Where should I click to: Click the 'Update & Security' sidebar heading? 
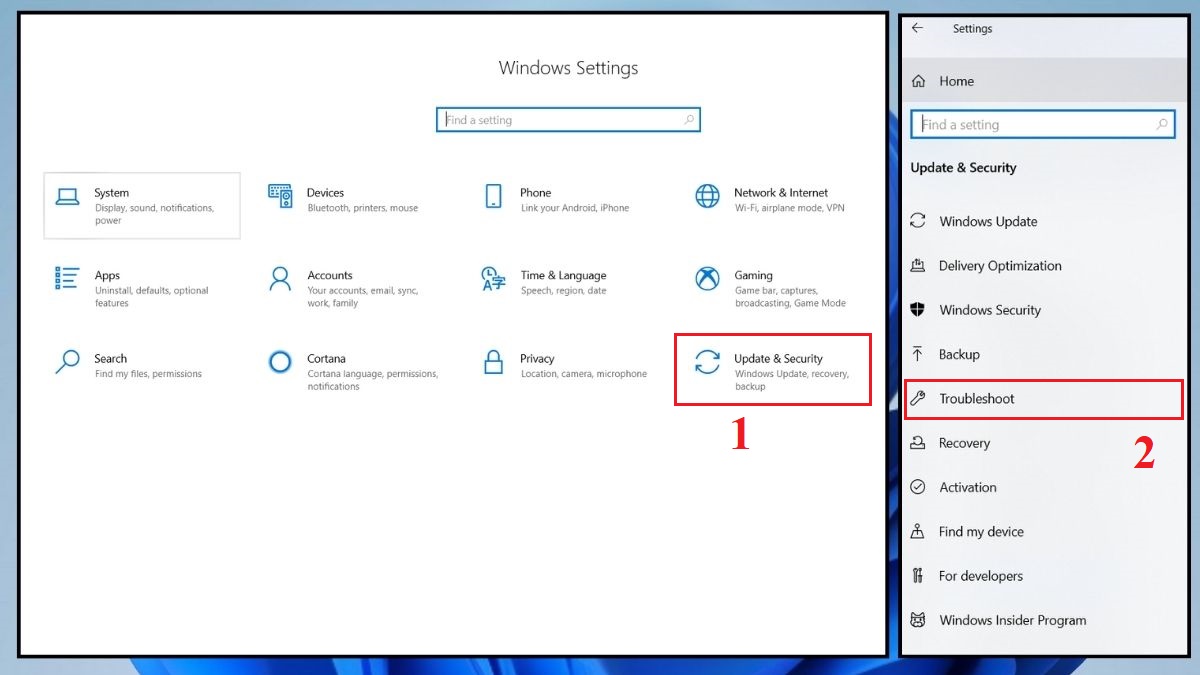pyautogui.click(x=964, y=168)
